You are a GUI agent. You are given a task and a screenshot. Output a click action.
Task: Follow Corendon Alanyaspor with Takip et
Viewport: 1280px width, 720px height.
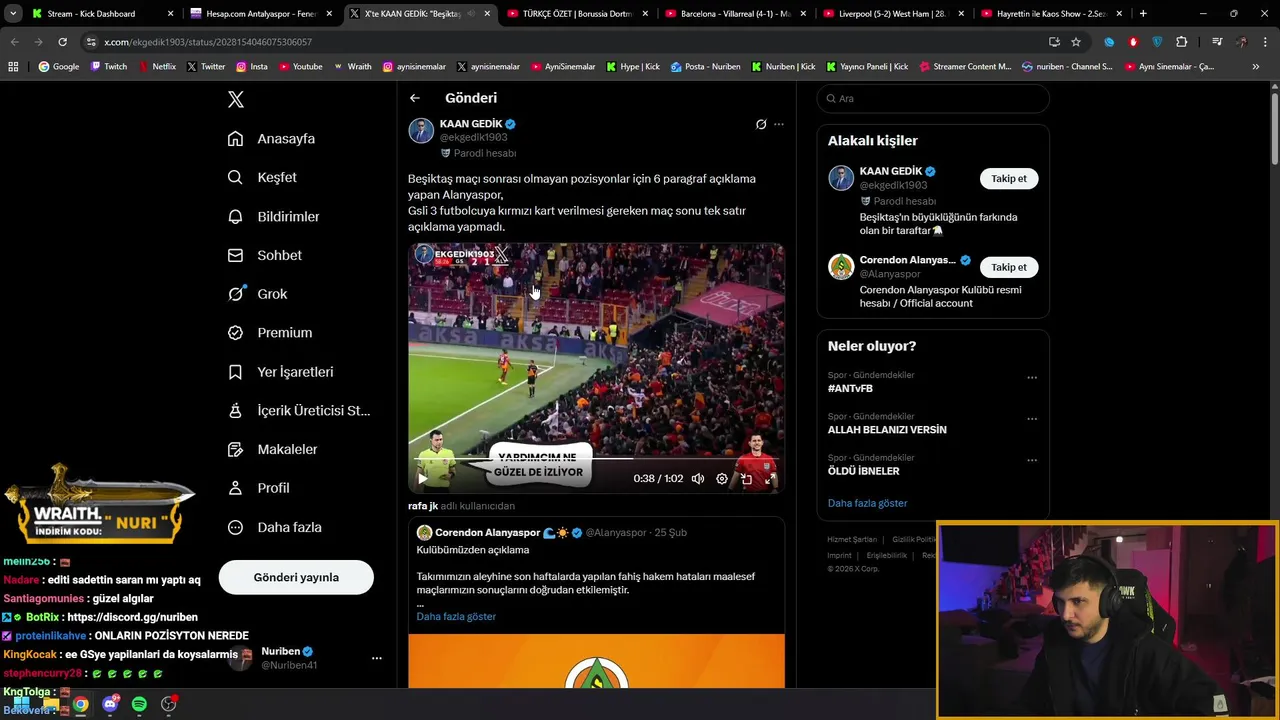pos(1009,267)
